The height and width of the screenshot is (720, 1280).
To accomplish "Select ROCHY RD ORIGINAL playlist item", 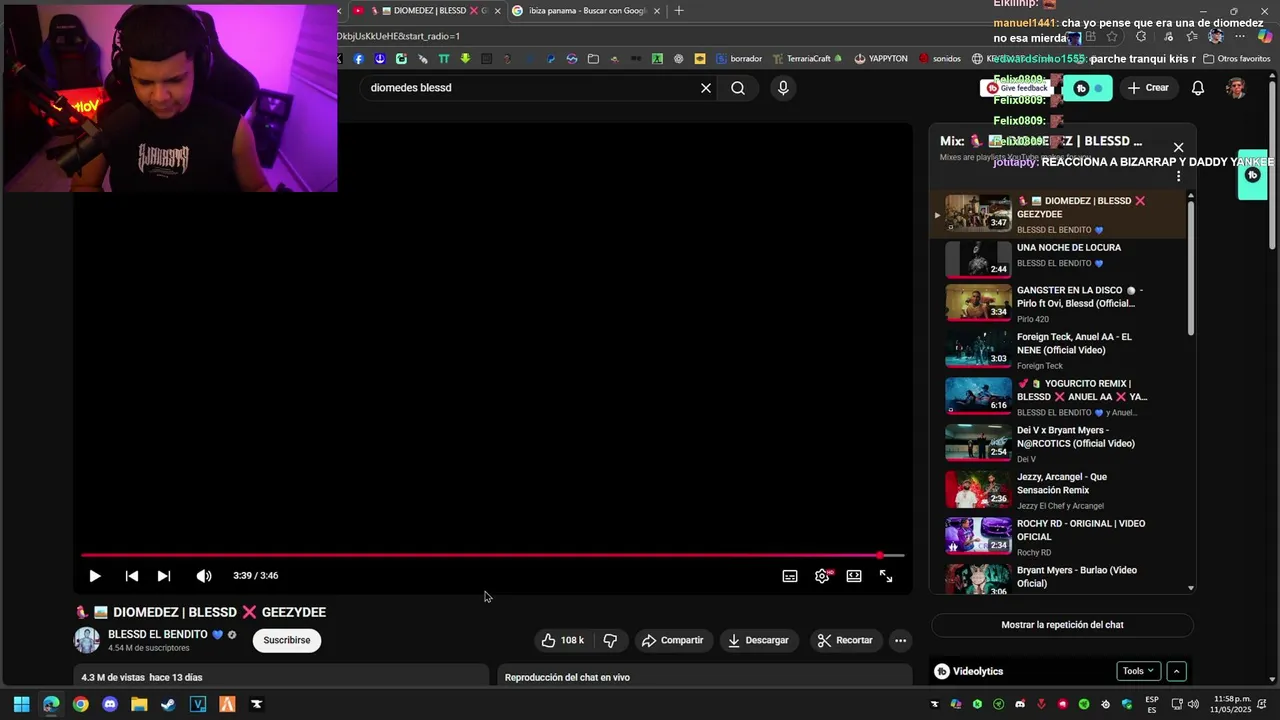I will coord(1060,537).
